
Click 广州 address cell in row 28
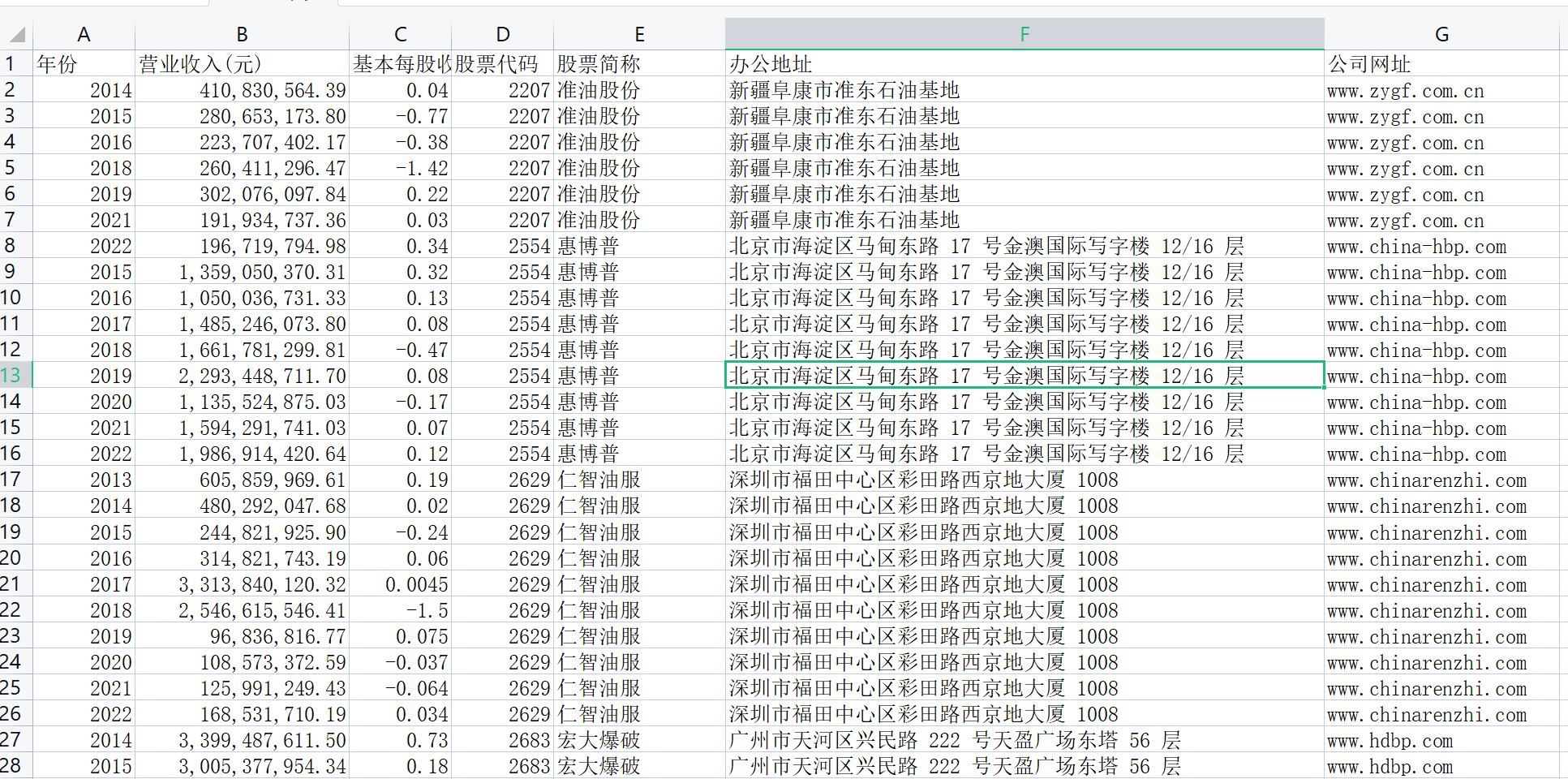point(1025,766)
